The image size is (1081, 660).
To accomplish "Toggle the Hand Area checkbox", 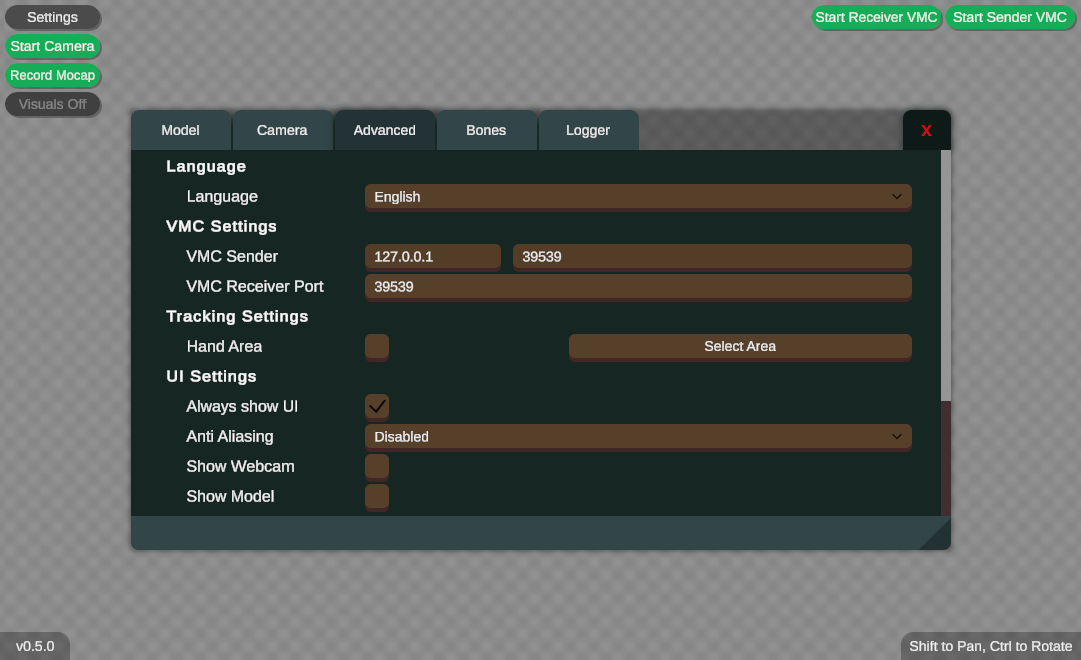I will [377, 346].
